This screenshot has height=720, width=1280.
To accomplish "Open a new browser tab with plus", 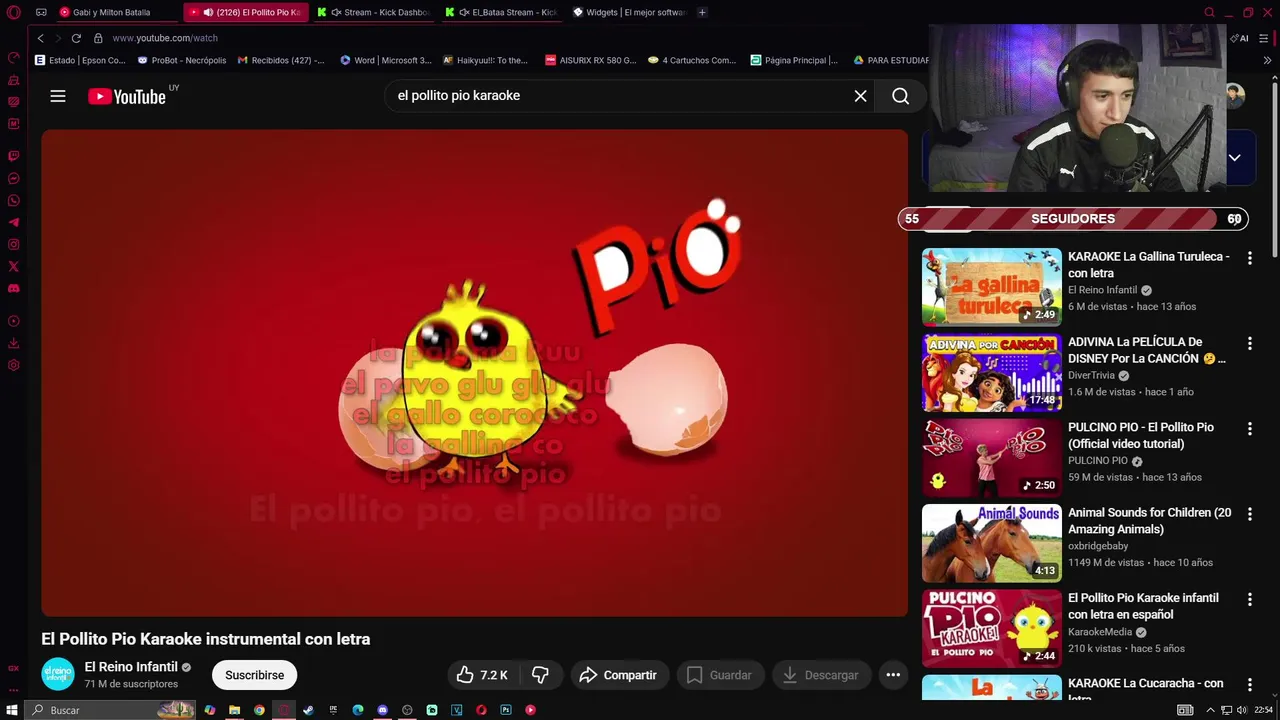I will click(x=702, y=12).
